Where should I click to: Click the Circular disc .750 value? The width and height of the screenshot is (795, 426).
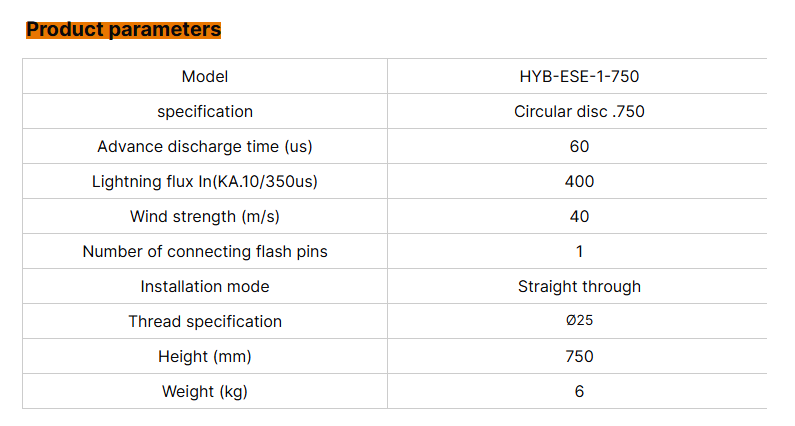tap(579, 112)
